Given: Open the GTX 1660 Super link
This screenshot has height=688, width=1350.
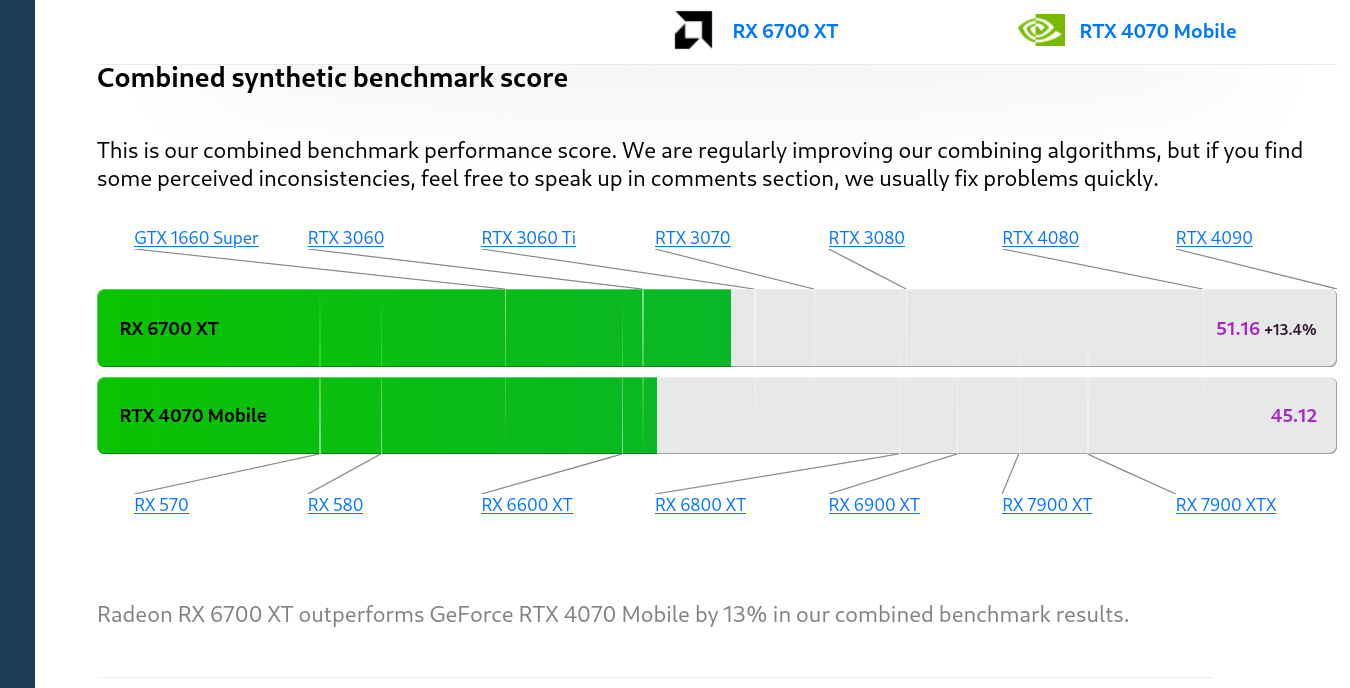Looking at the screenshot, I should [196, 238].
